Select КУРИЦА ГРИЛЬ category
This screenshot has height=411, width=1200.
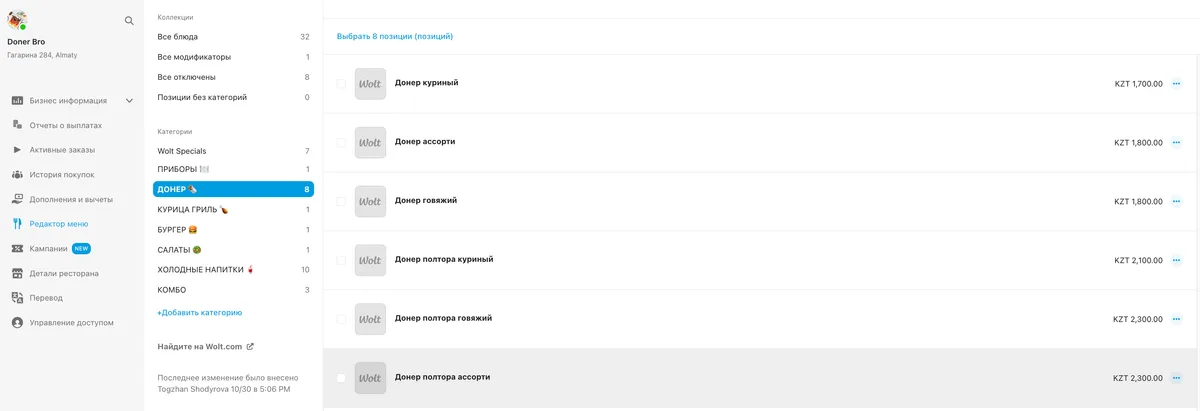click(x=233, y=209)
